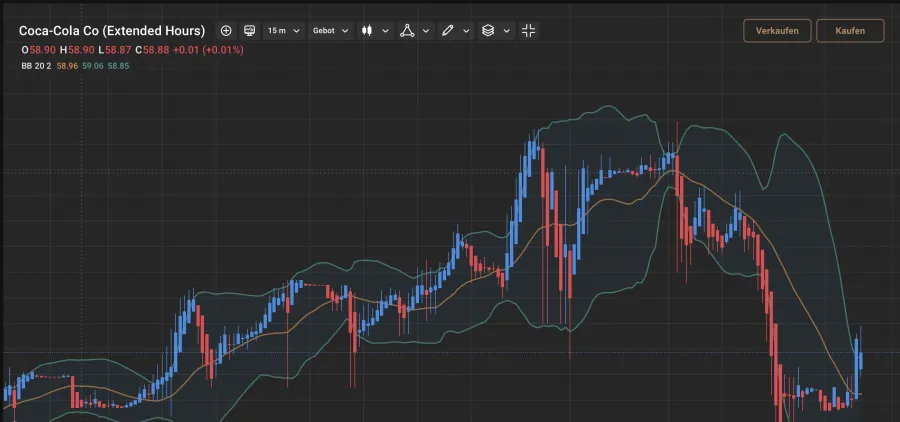Expand the chevron beside the triangle indicators icon
Screen dimensions: 900x422
click(426, 31)
